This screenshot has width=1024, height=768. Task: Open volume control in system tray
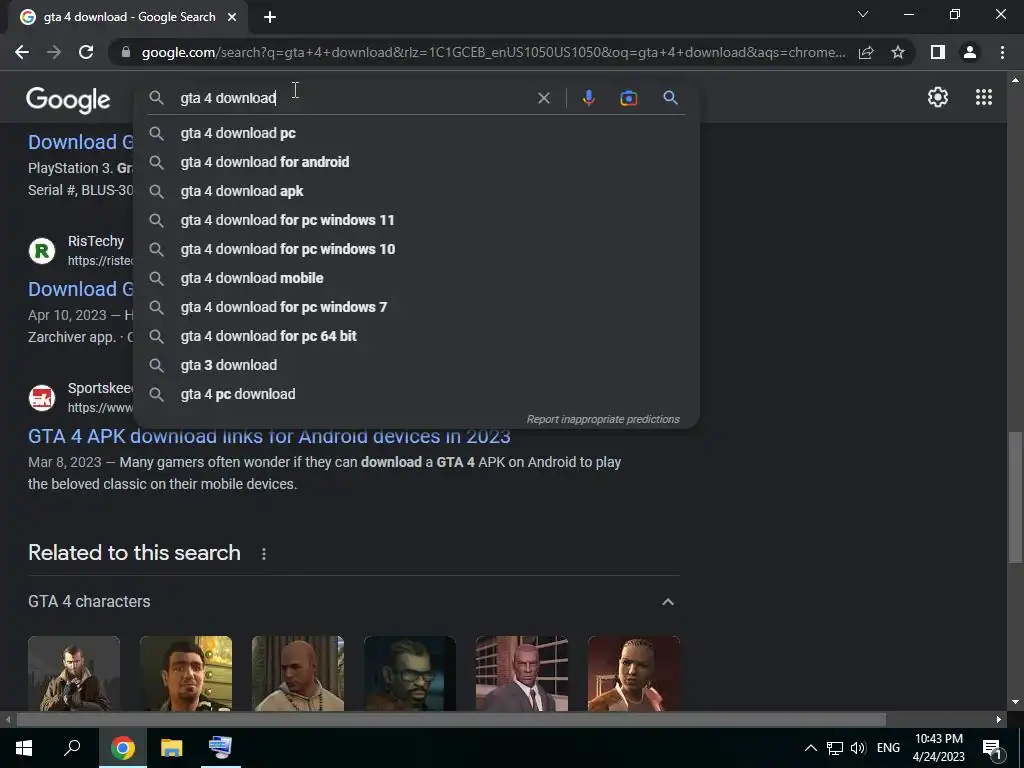[858, 748]
